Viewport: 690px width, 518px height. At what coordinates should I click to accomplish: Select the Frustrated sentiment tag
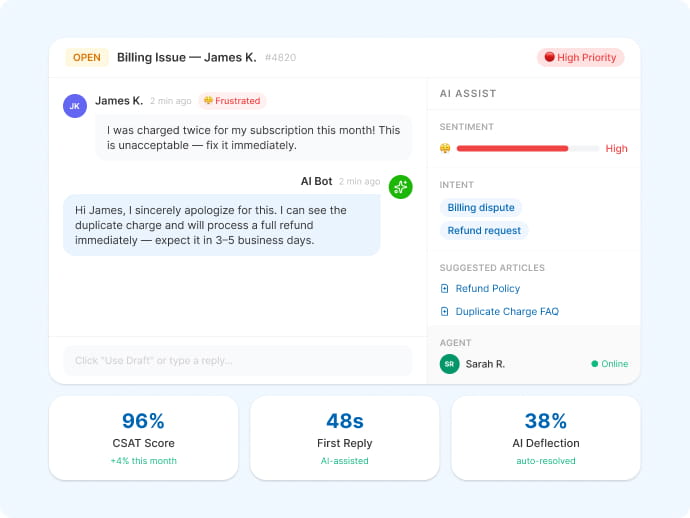[232, 101]
